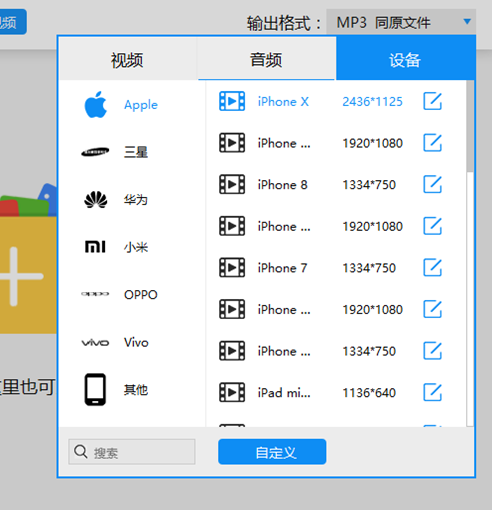
Task: Select the Xiaomi MI logo icon
Action: [95, 247]
